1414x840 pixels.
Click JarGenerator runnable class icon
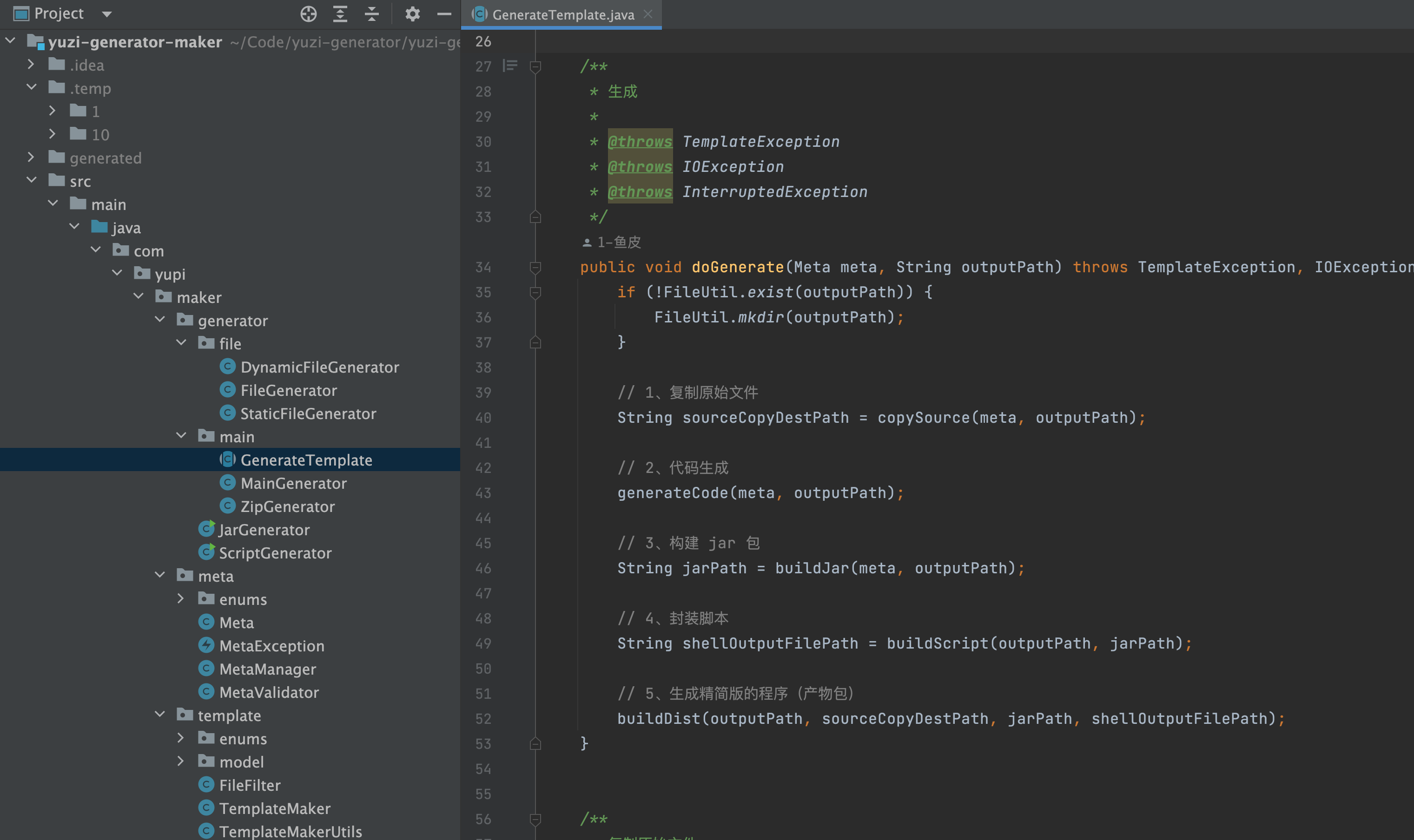tap(207, 529)
